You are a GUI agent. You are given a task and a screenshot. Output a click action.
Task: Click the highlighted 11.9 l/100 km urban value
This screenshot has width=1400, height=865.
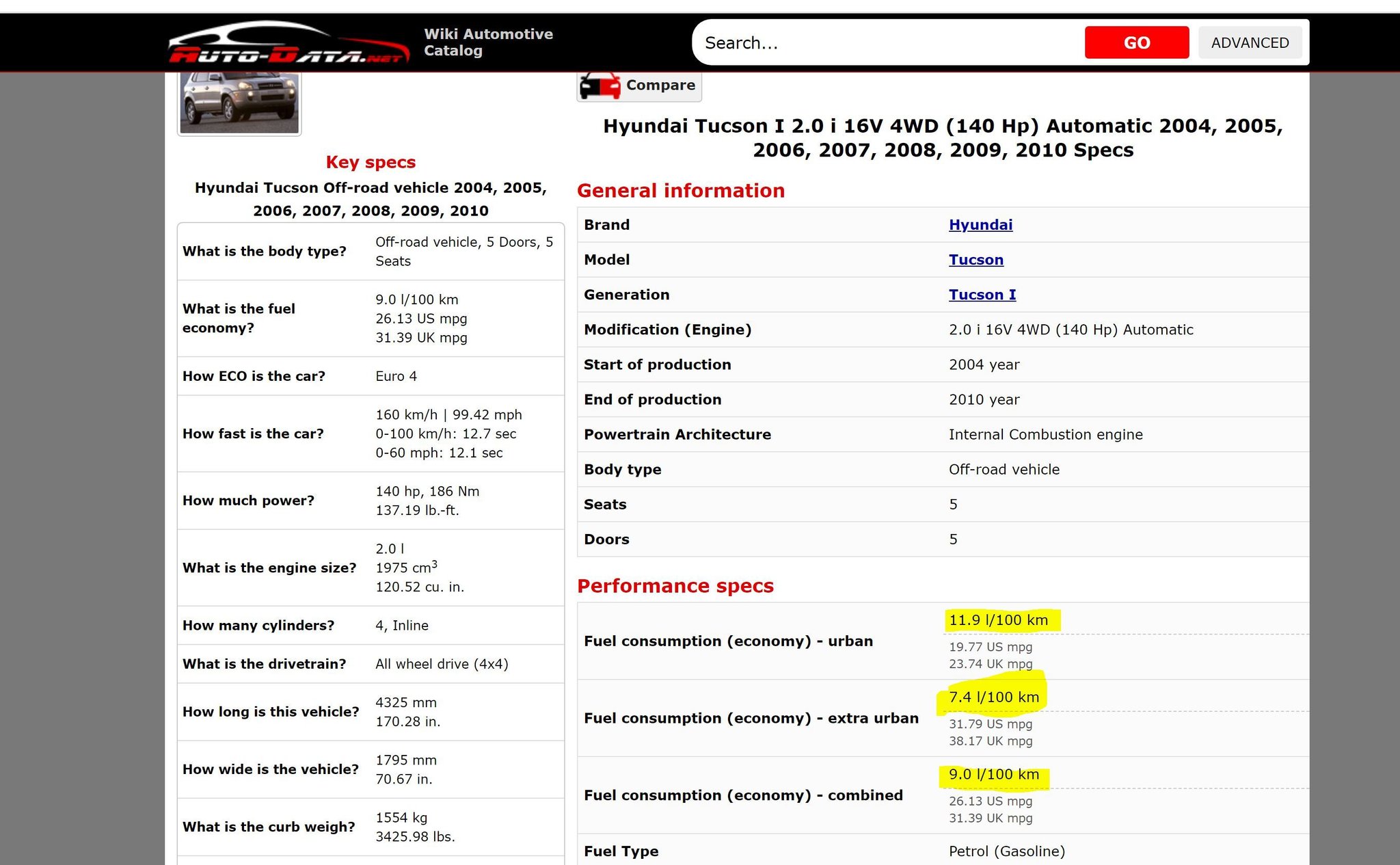pos(998,620)
